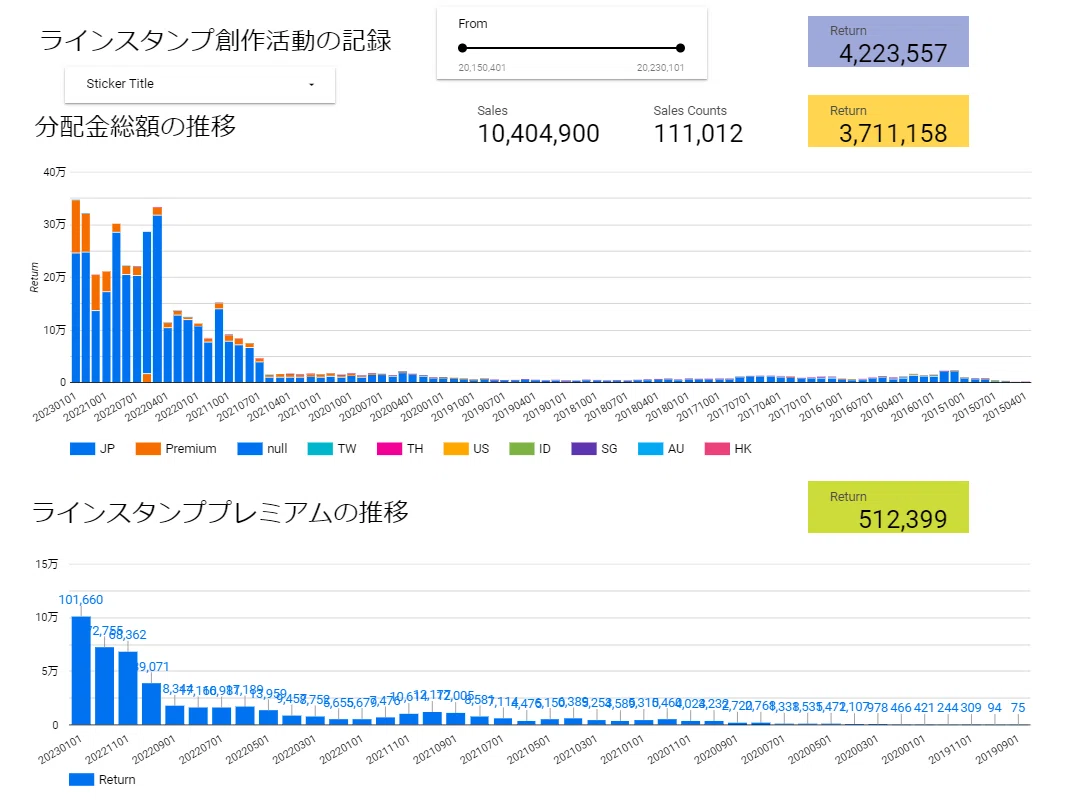Click the From date range slider track

pos(571,48)
